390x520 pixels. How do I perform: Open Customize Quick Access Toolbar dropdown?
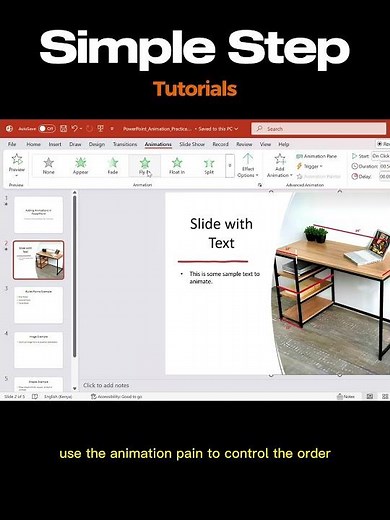tap(112, 129)
